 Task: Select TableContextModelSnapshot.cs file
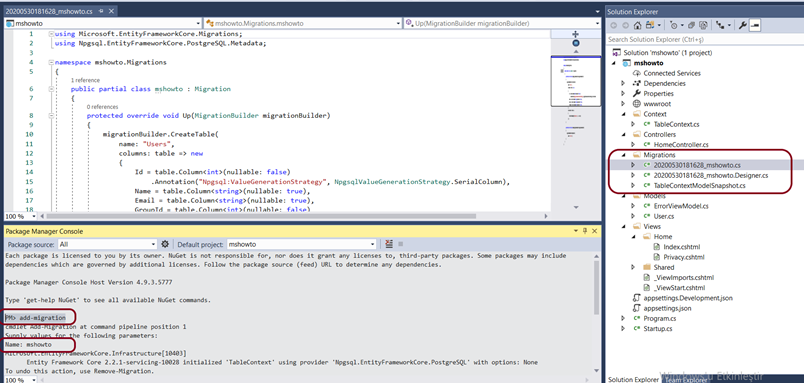(x=699, y=186)
